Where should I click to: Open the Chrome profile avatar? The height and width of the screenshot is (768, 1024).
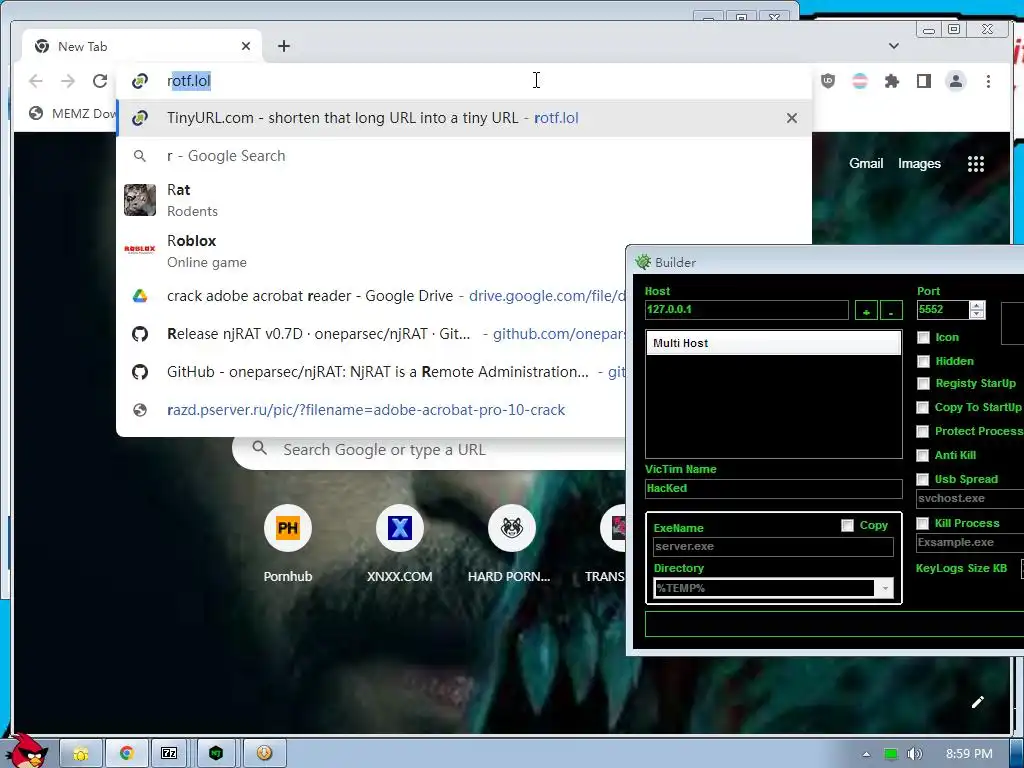[955, 81]
